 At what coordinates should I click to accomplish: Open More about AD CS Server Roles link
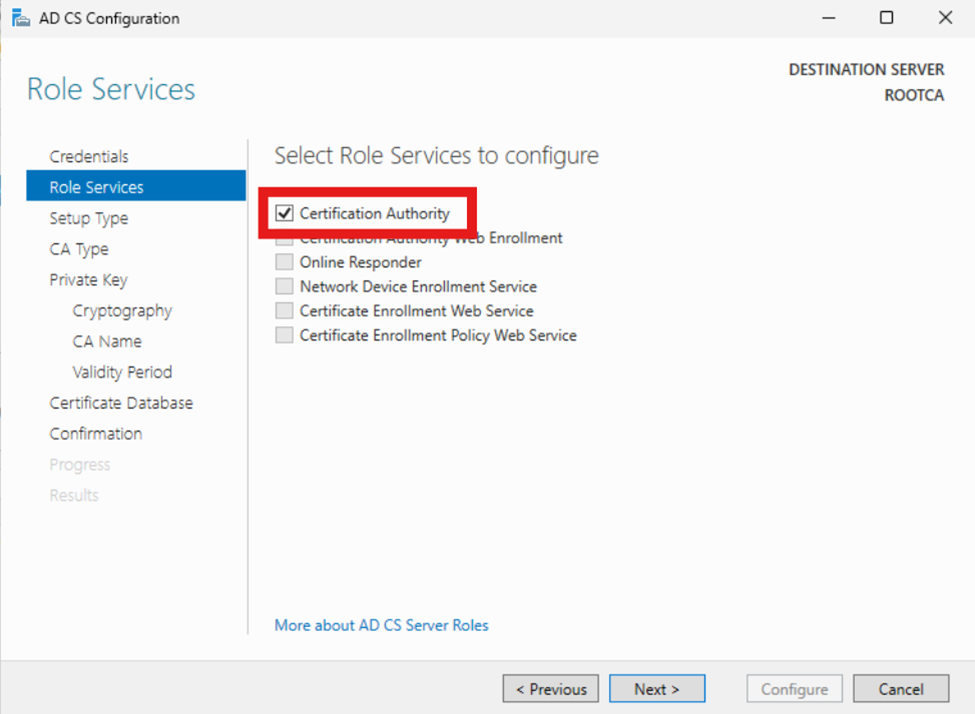(x=381, y=625)
